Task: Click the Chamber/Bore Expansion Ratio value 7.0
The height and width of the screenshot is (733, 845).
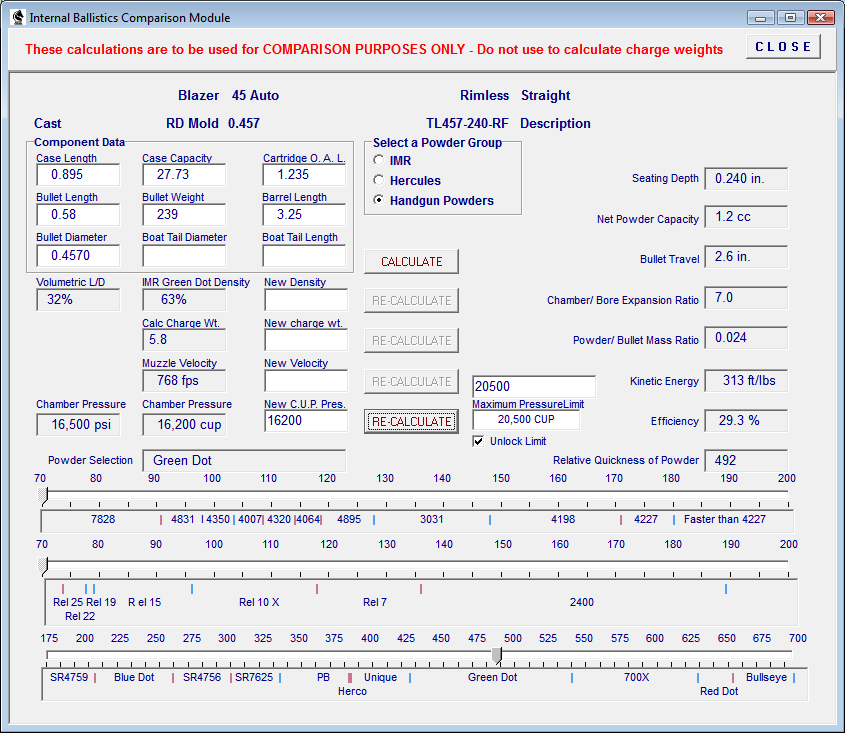Action: tap(746, 298)
